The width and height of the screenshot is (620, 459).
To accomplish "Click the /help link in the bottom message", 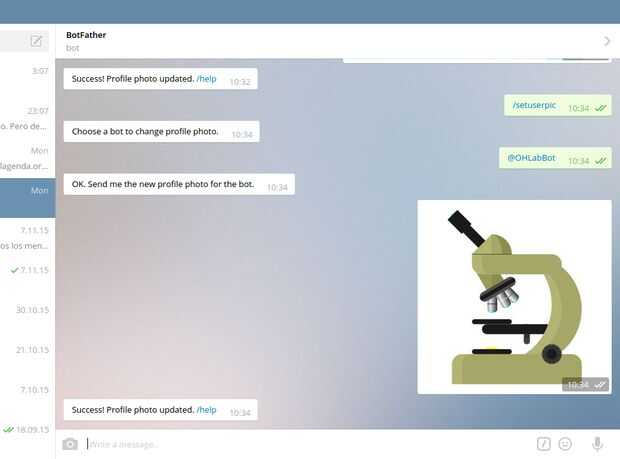I will (206, 410).
